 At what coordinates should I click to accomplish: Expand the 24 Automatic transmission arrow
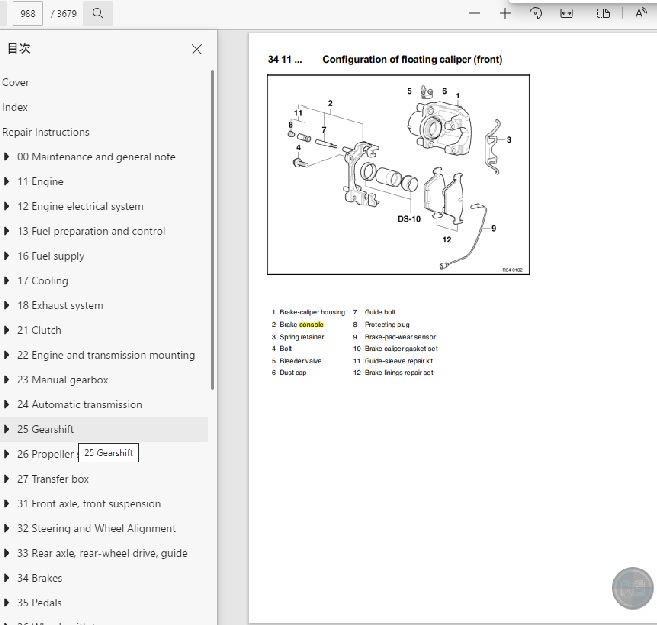click(6, 404)
